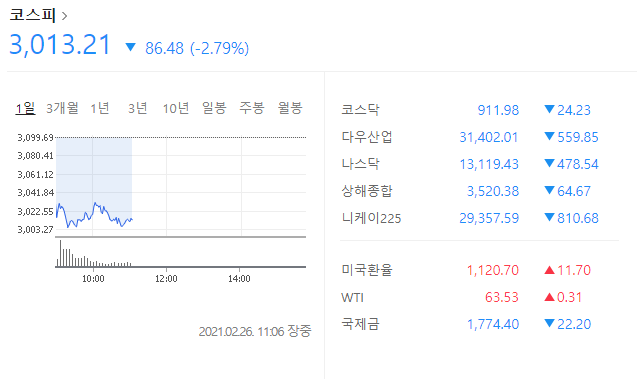Click the 3,041.84 y-axis label
This screenshot has height=379, width=640.
pos(36,193)
